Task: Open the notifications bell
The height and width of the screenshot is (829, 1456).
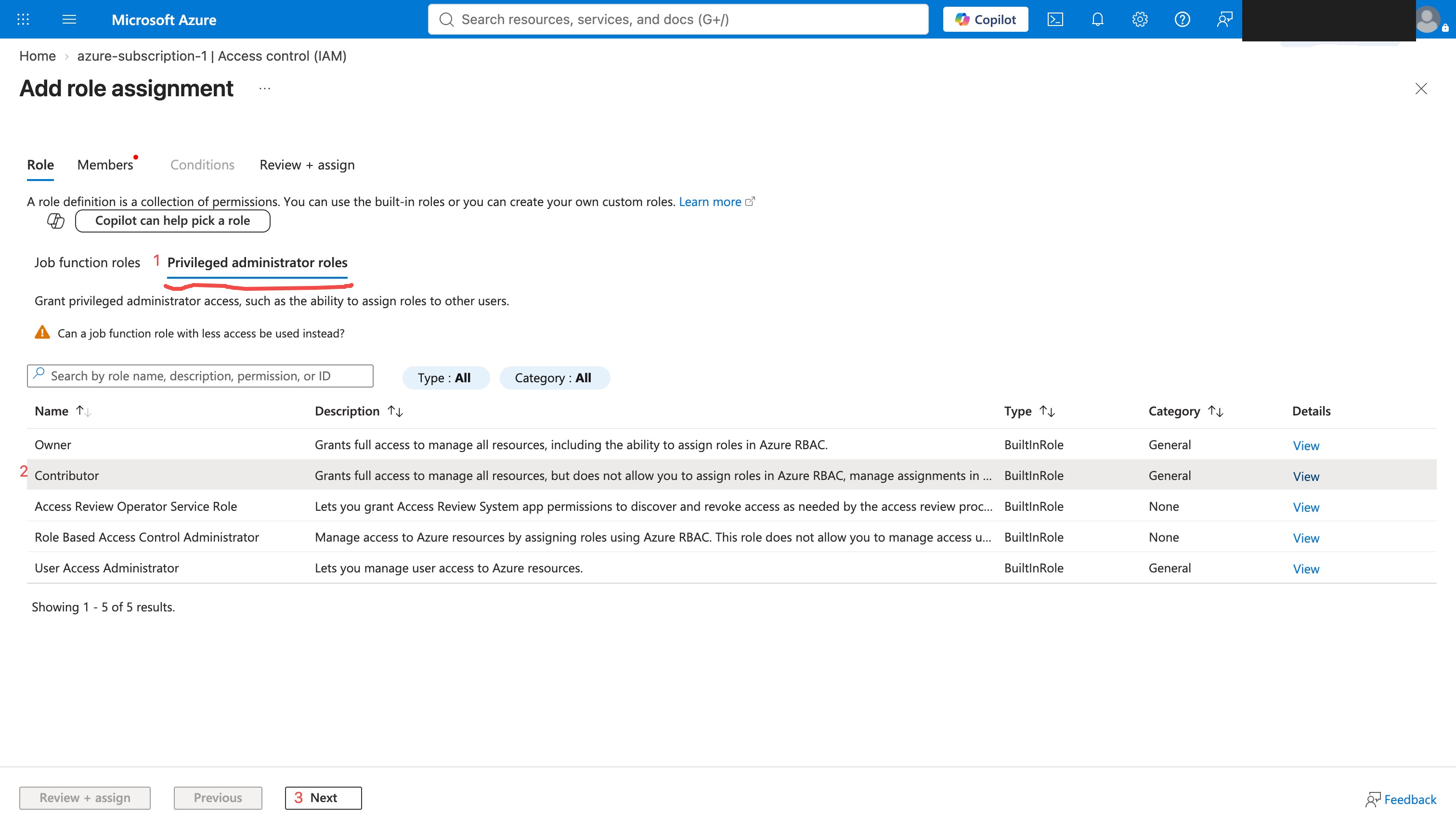Action: pos(1097,19)
